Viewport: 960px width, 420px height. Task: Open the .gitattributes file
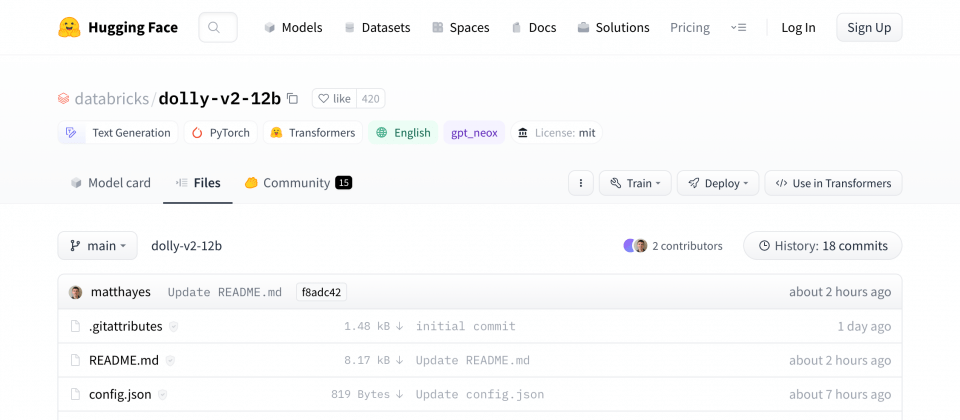coord(126,326)
